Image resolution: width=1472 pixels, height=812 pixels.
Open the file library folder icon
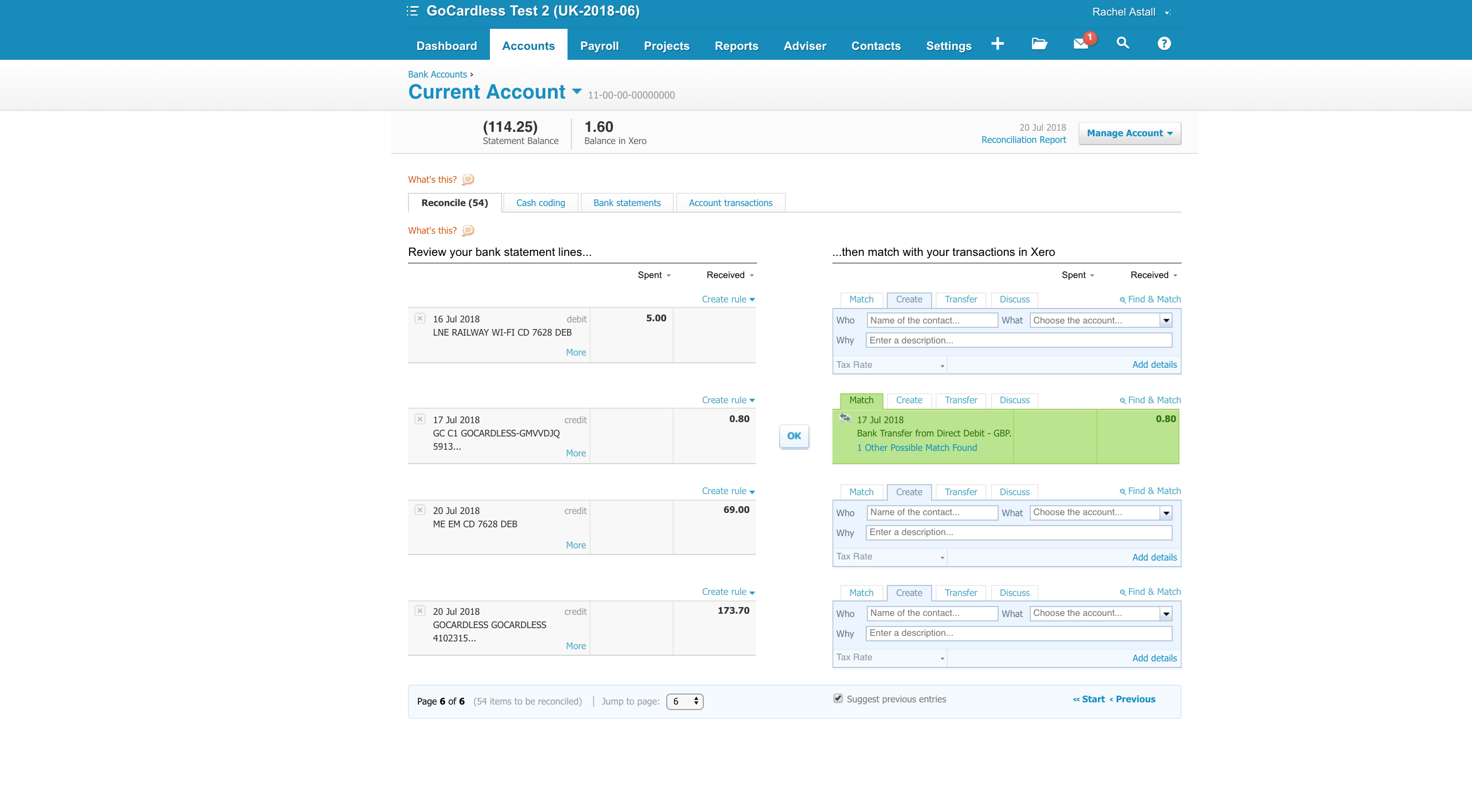pyautogui.click(x=1039, y=43)
